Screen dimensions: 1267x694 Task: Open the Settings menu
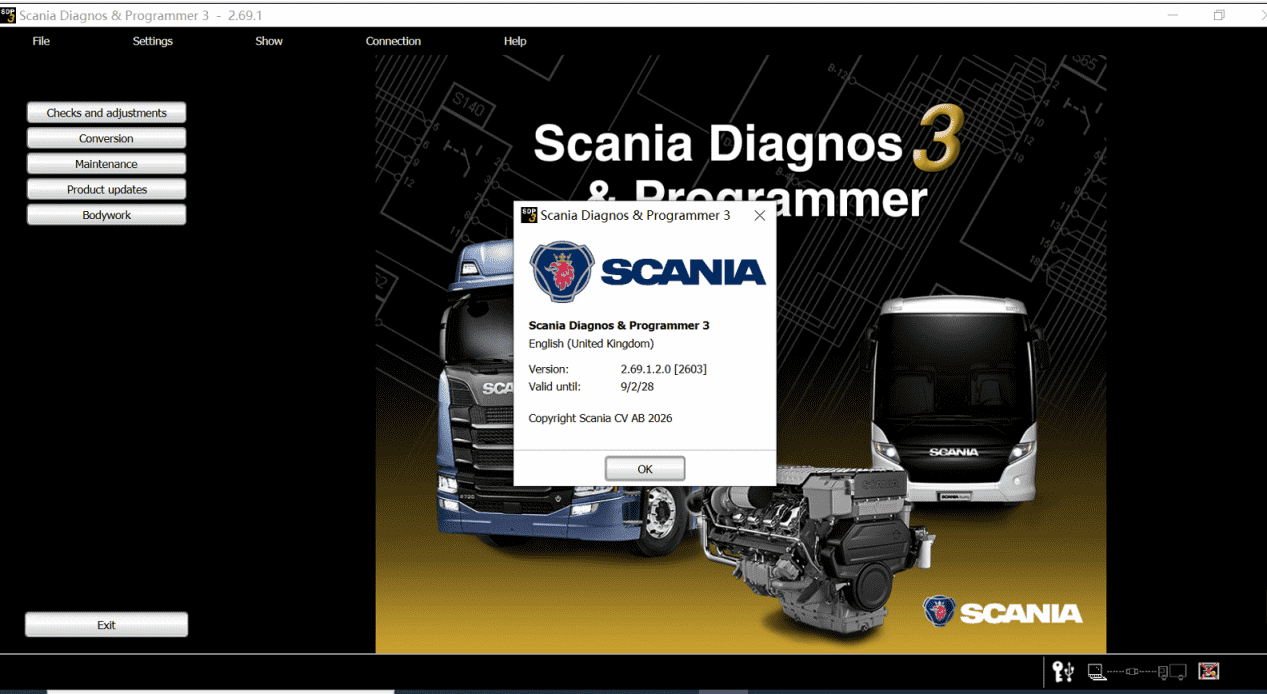tap(153, 41)
